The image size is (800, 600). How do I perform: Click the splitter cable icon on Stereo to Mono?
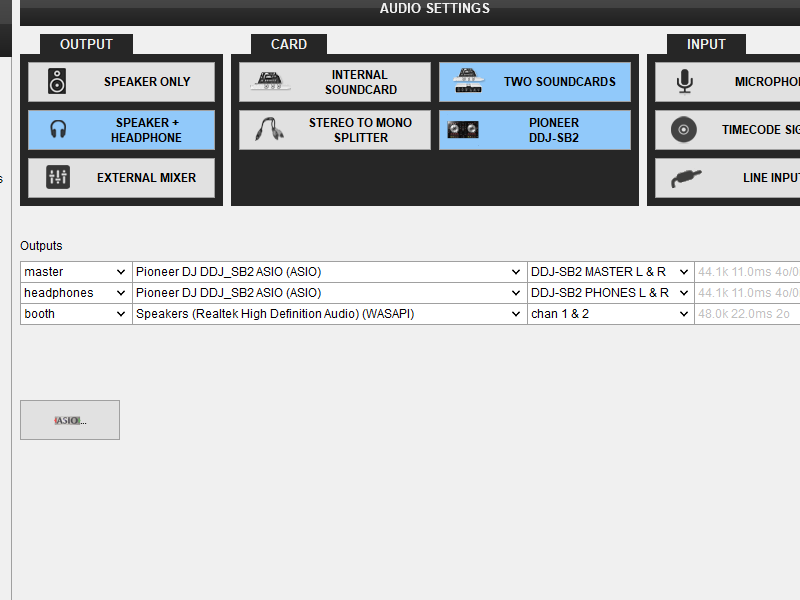coord(270,130)
